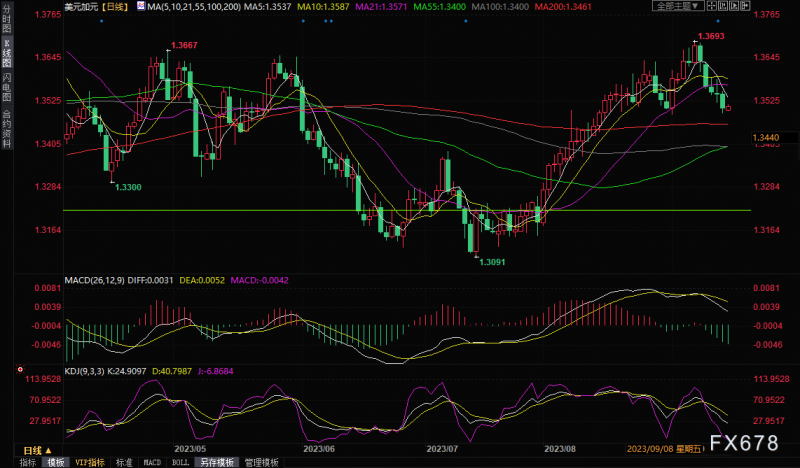Click the MA200:1.3461 legend value

[563, 7]
